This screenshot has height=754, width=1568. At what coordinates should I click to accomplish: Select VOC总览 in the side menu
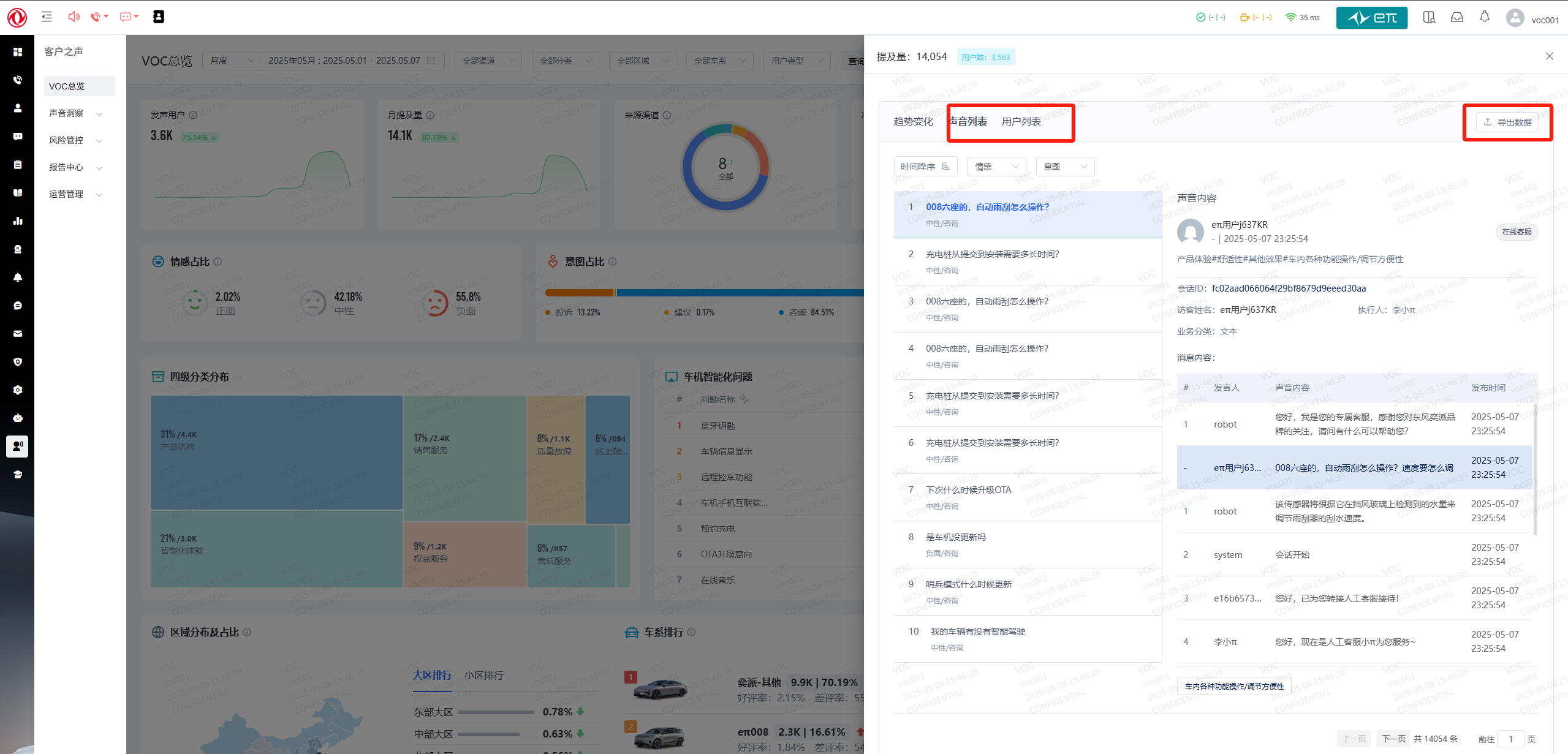coord(79,86)
